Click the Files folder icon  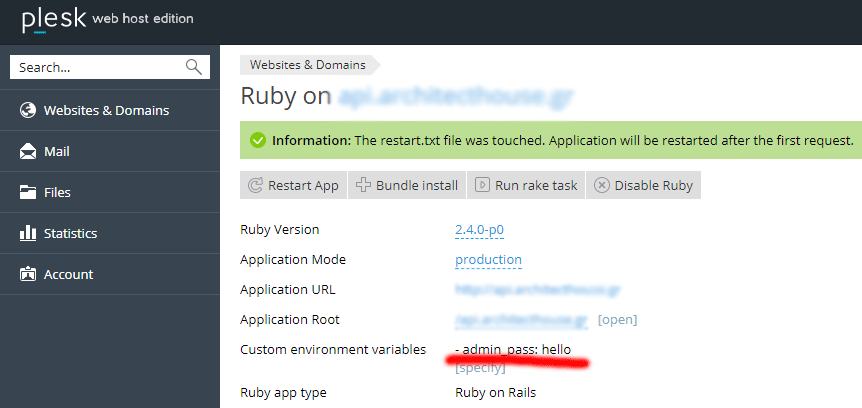pyautogui.click(x=28, y=192)
